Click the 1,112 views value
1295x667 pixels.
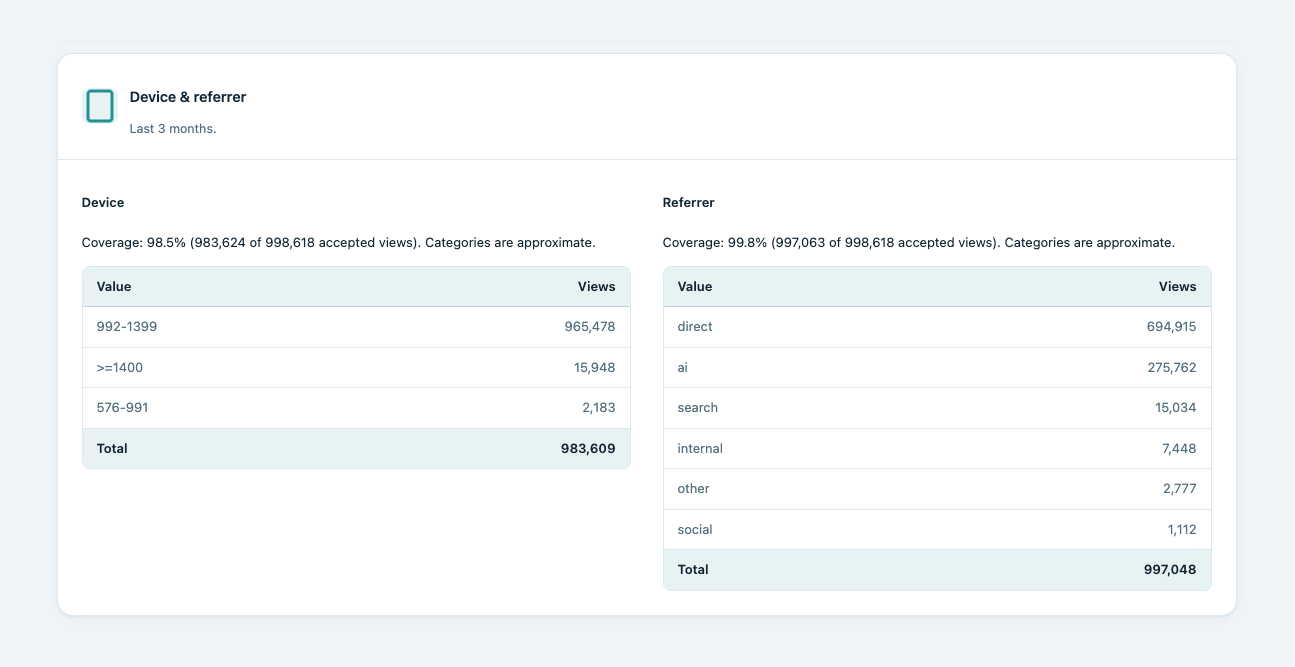tap(1180, 529)
